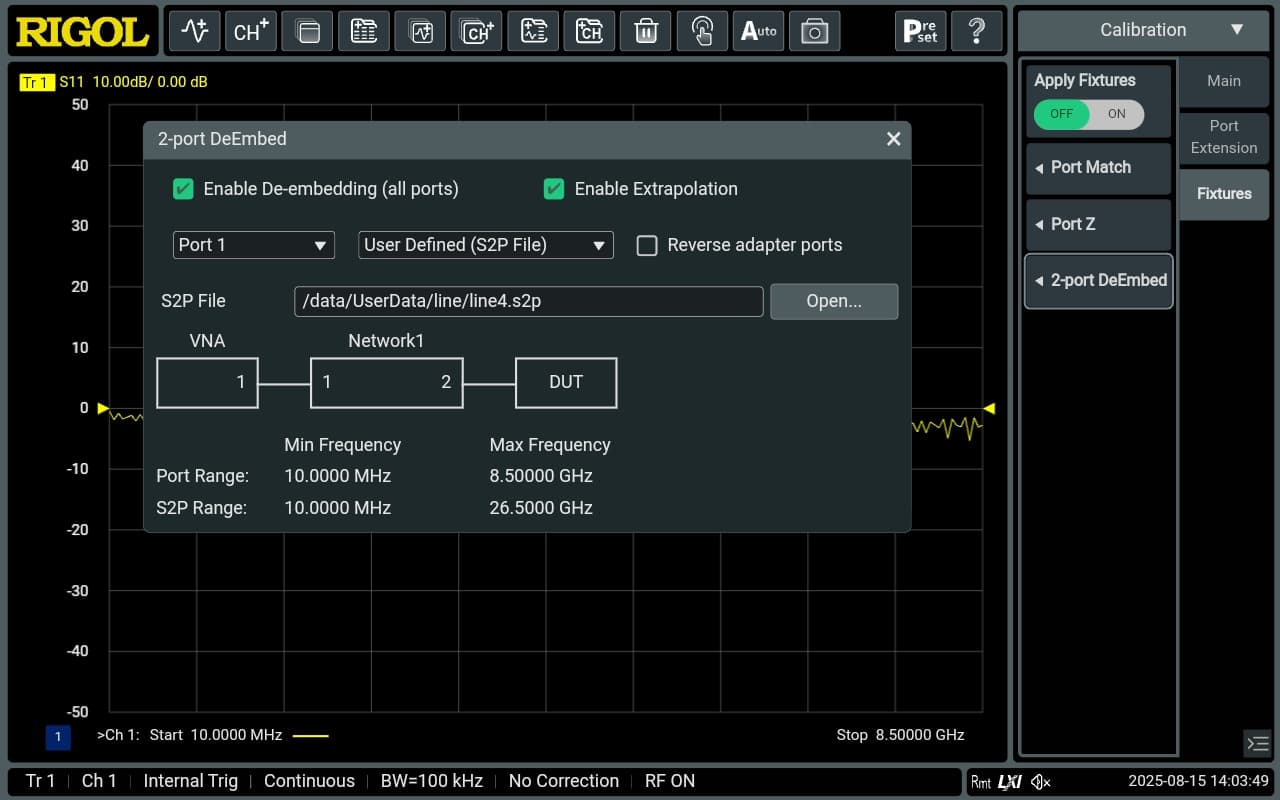Check the Reverse adapter ports box
Screen dimensions: 1280x800
pyautogui.click(x=648, y=245)
